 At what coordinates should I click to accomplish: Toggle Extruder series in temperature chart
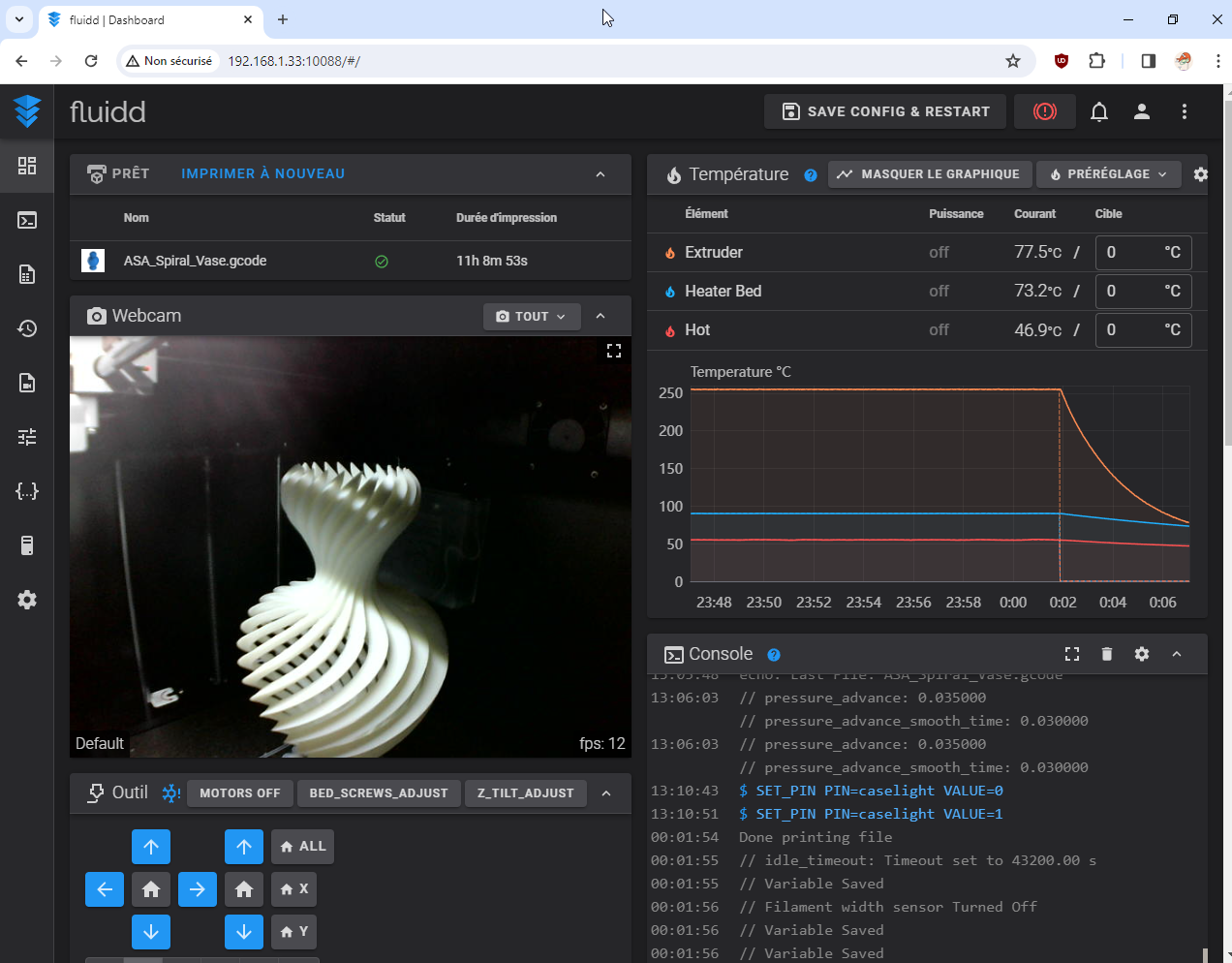713,252
